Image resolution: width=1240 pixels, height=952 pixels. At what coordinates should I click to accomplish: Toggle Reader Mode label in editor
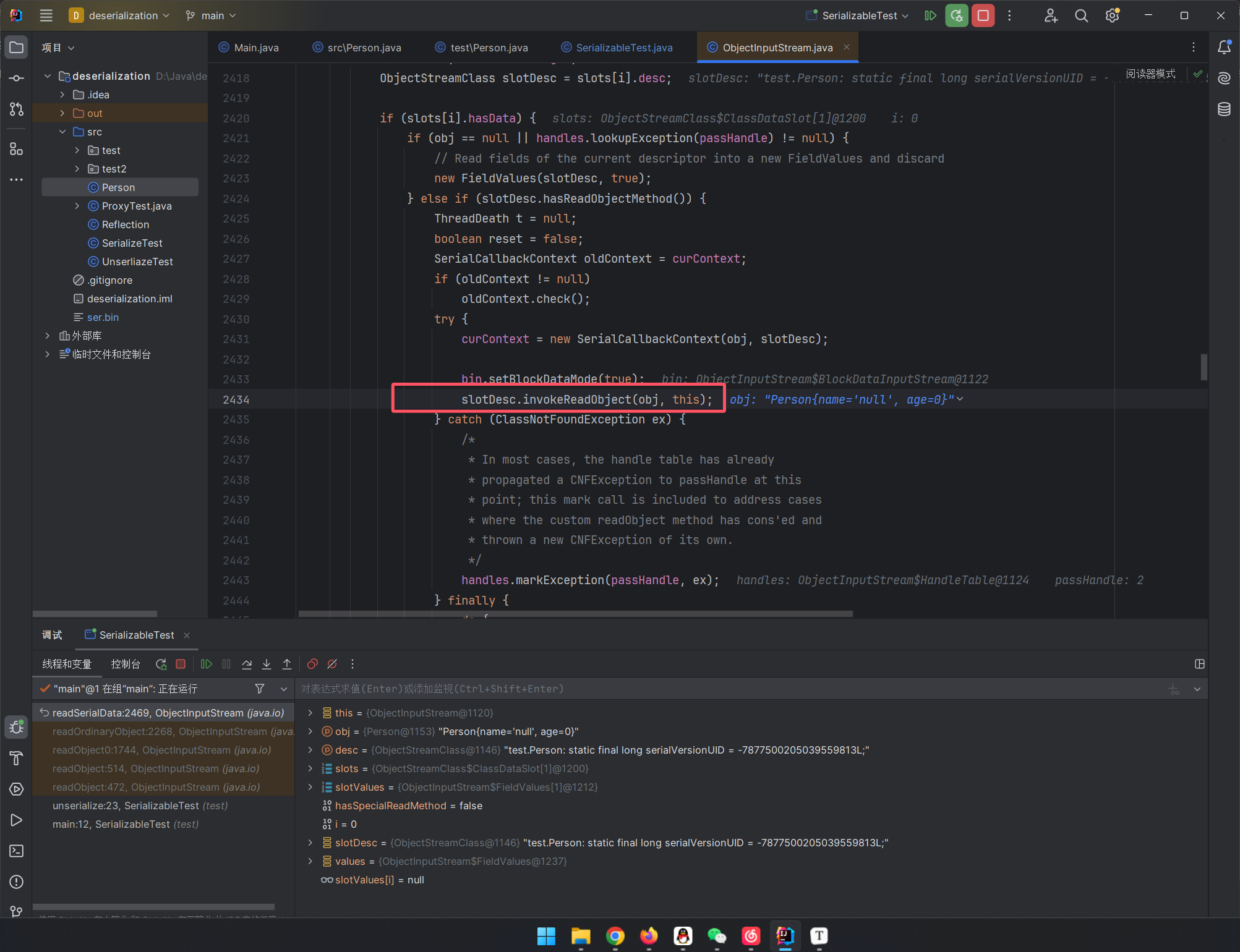pyautogui.click(x=1151, y=74)
